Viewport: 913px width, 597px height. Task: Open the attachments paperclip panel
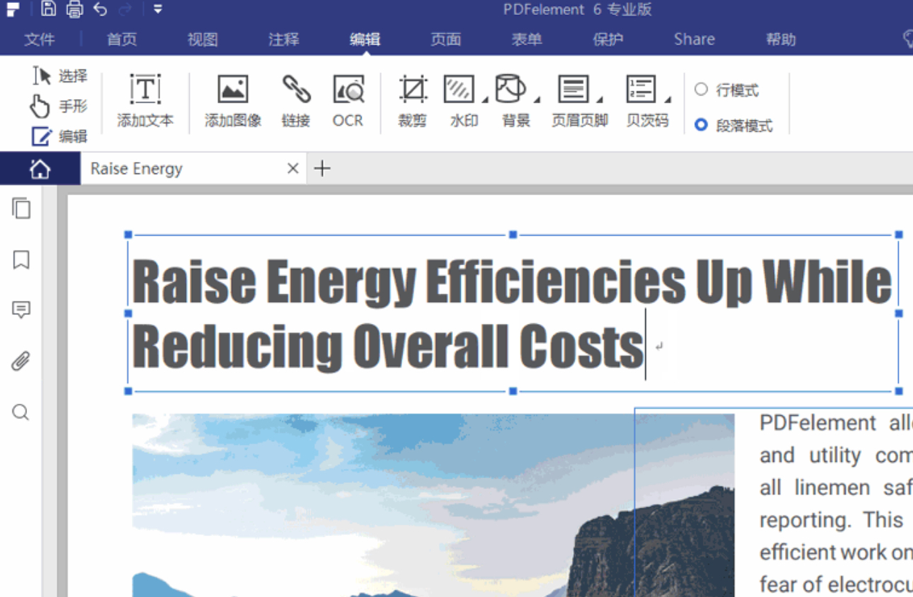click(x=21, y=361)
